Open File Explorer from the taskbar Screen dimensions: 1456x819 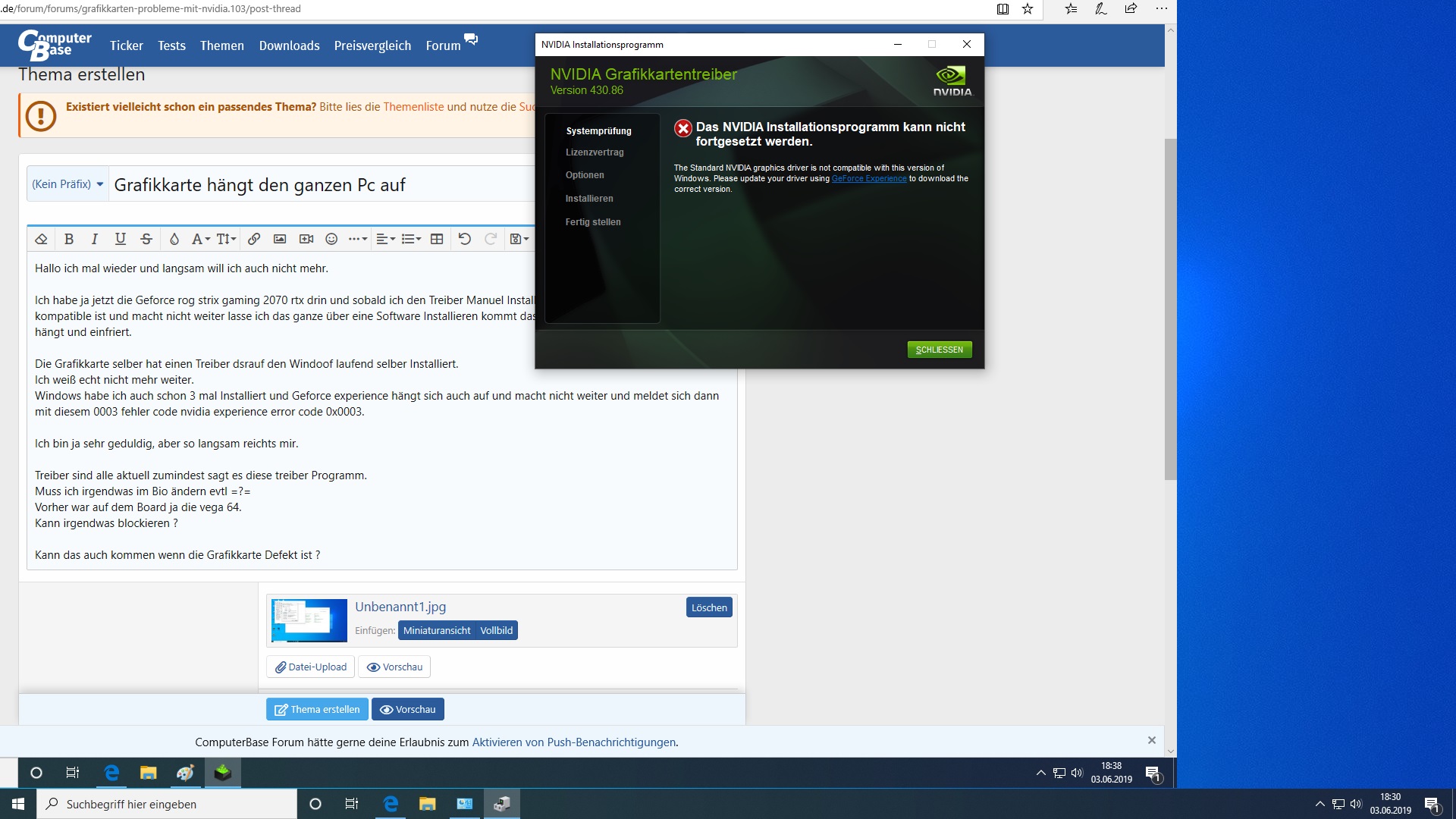click(x=428, y=804)
